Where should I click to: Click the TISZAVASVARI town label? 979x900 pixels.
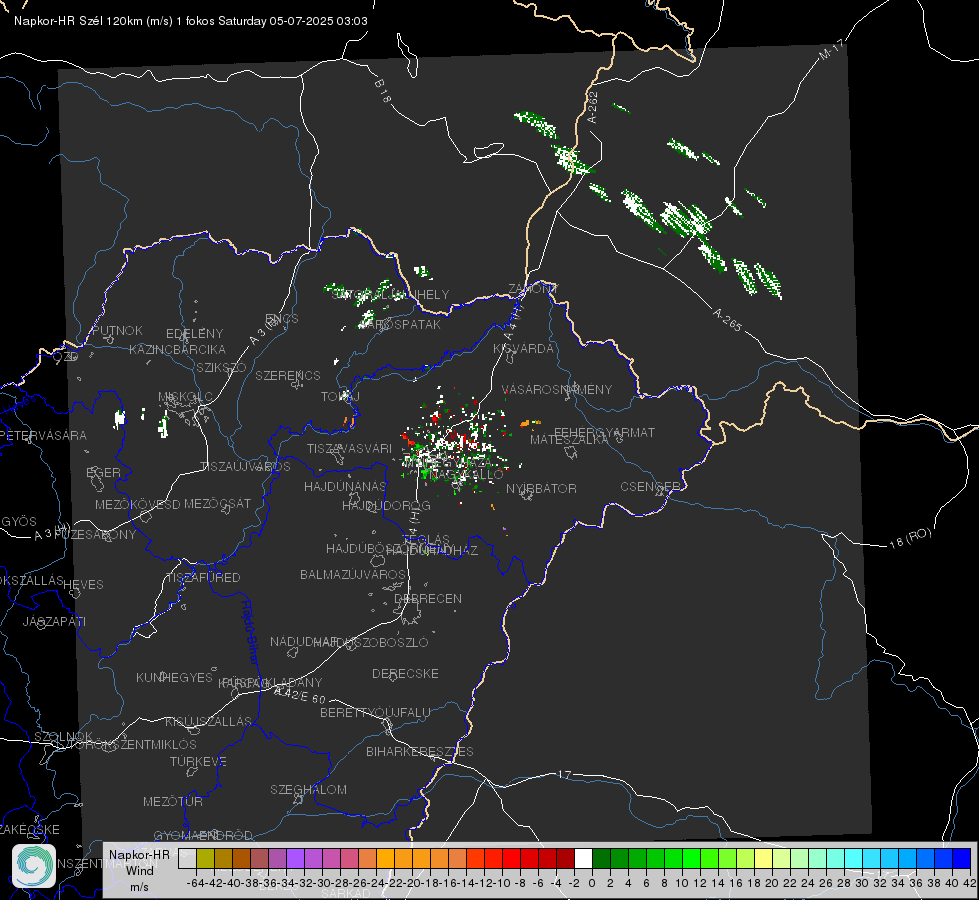(x=349, y=448)
